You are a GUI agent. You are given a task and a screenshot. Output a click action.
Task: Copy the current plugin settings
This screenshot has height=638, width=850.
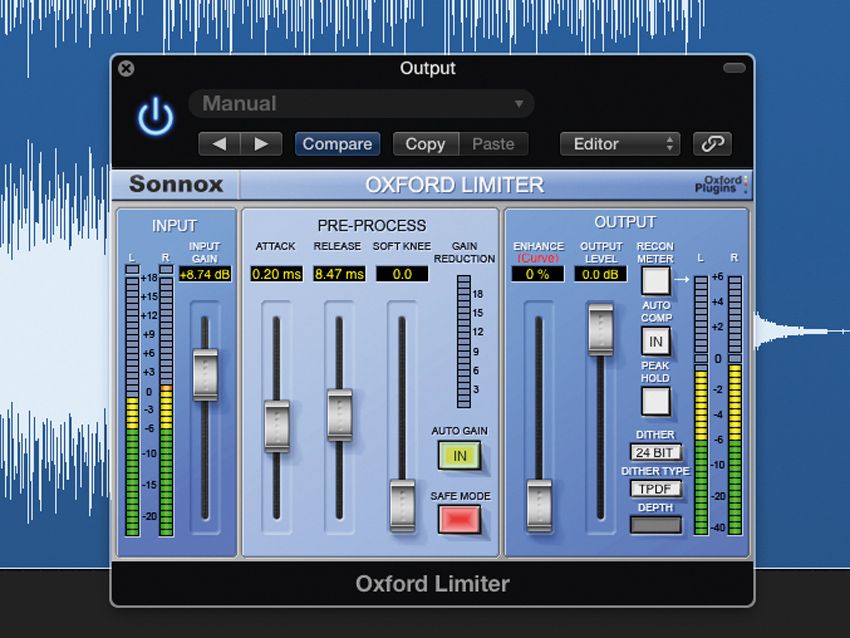(425, 143)
